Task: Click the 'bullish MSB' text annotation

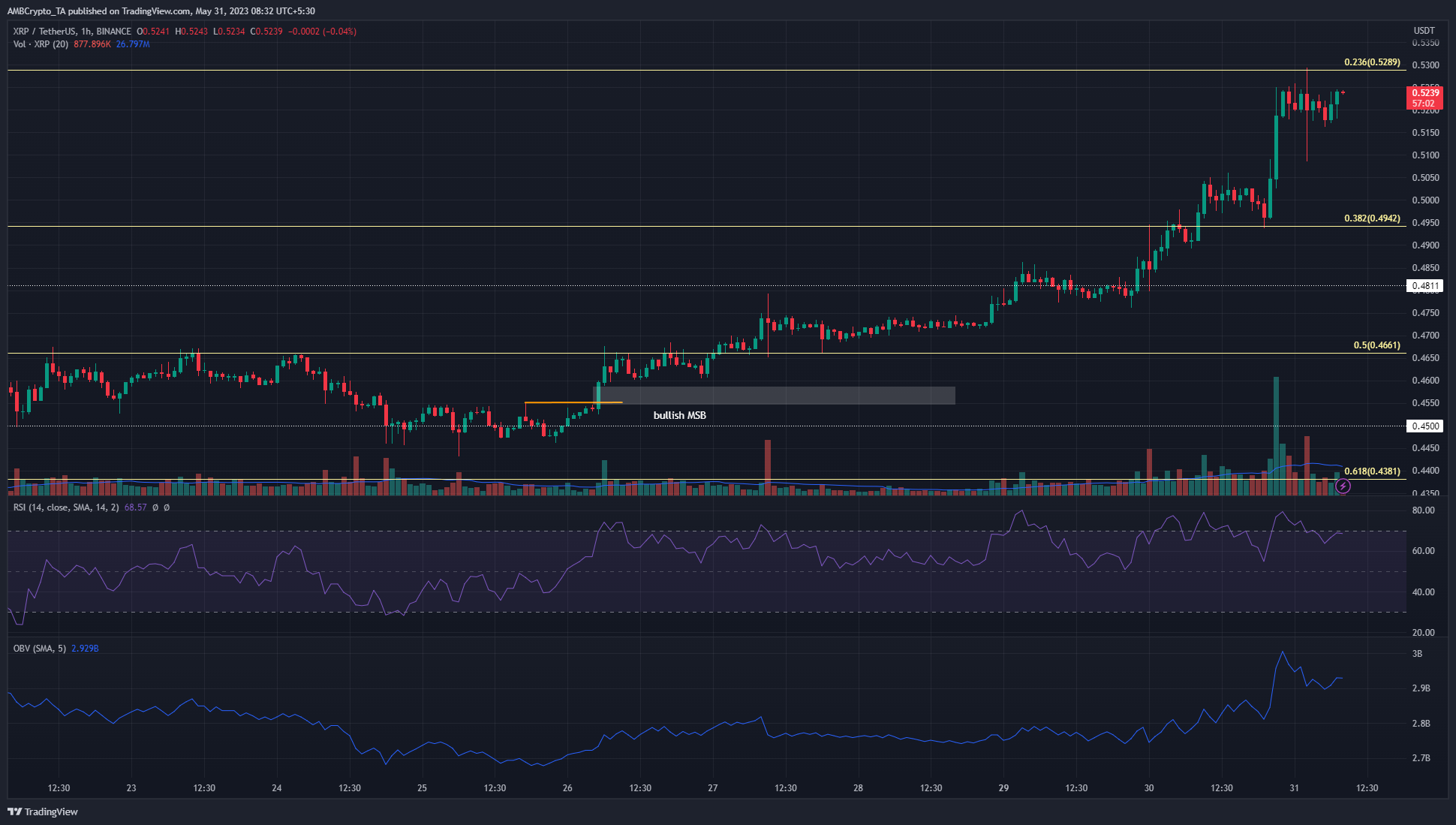Action: coord(679,415)
